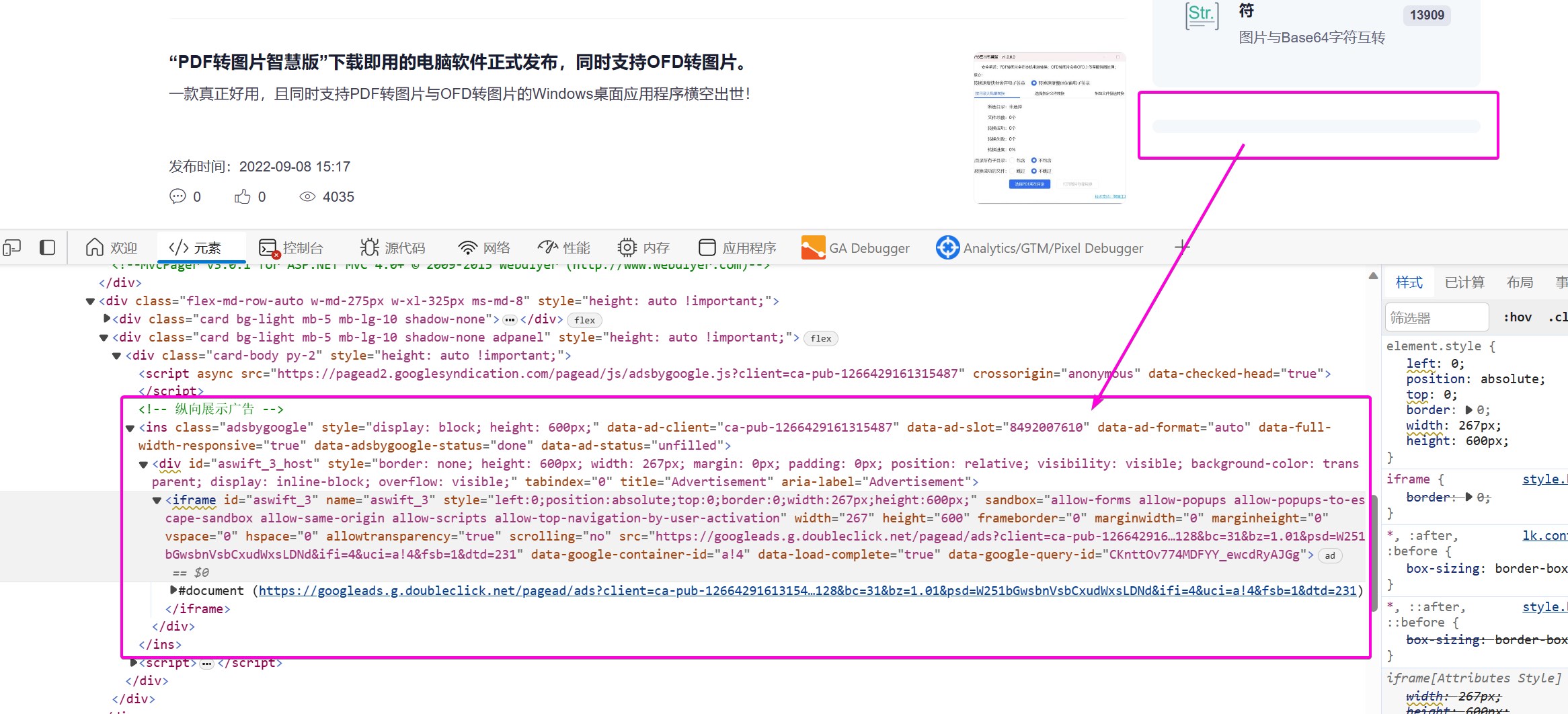This screenshot has width=1568, height=714.
Task: Collapse the iframe aswift_3 node
Action: (x=157, y=500)
